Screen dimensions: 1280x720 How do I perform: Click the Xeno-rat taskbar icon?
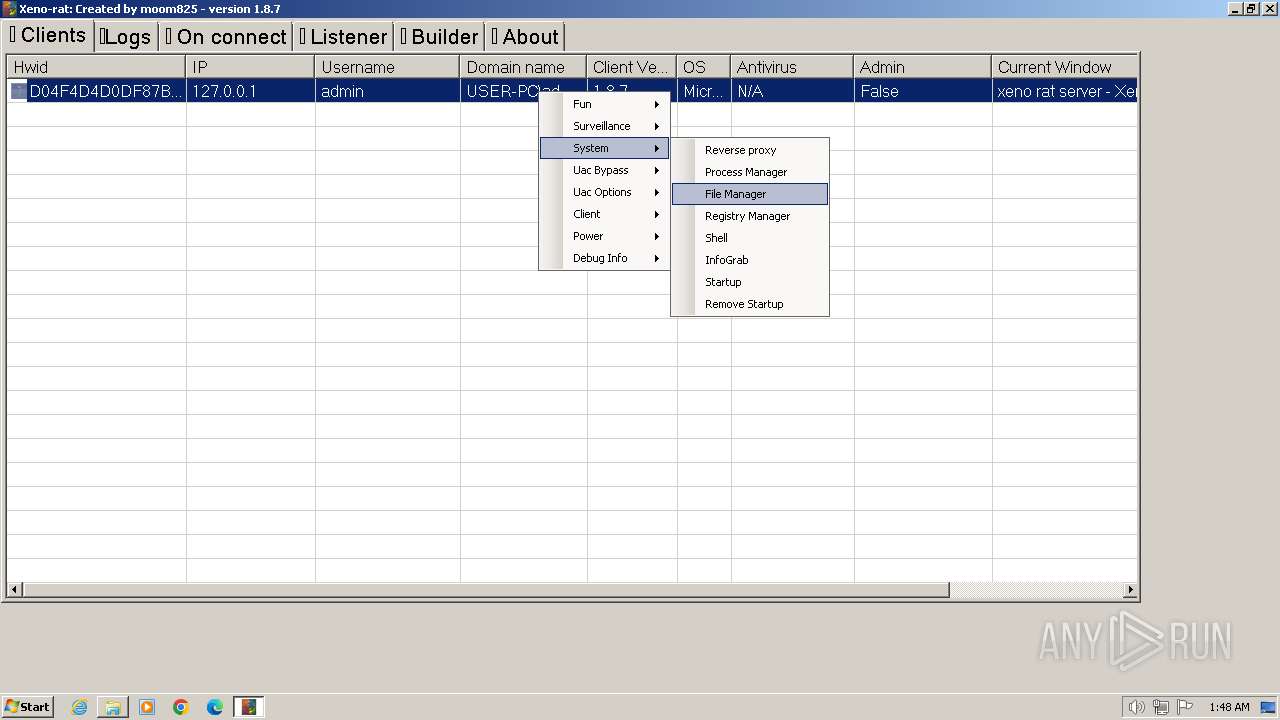[x=249, y=707]
